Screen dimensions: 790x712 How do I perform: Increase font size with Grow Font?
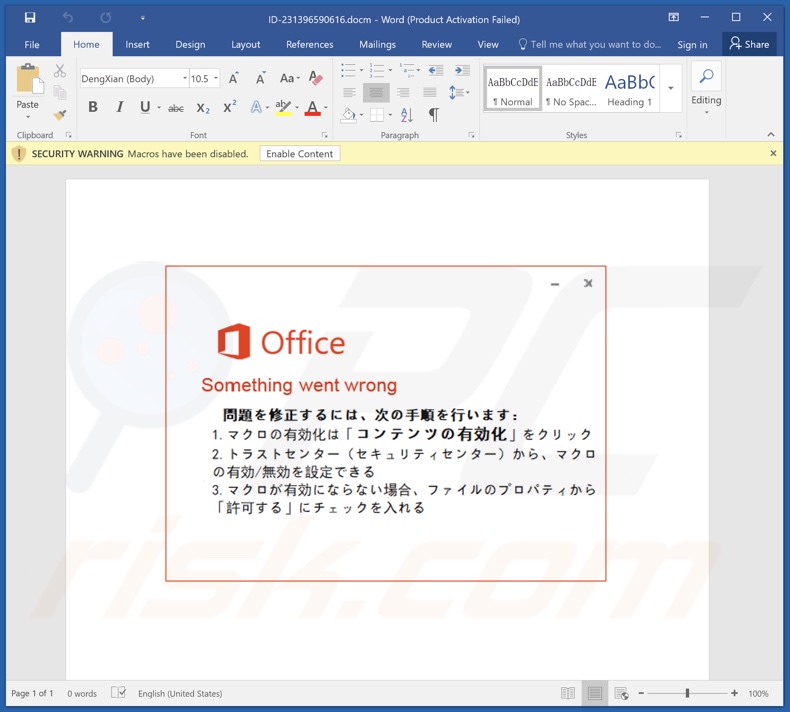(x=233, y=78)
